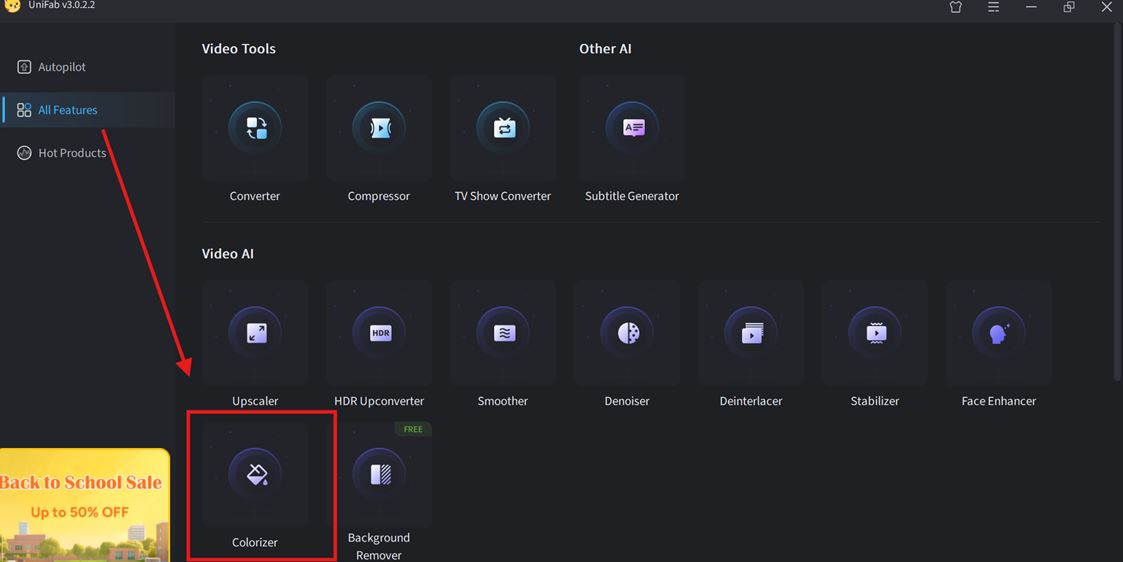Screen dimensions: 1123x562
Task: Switch to the Autopilot tab
Action: point(62,67)
